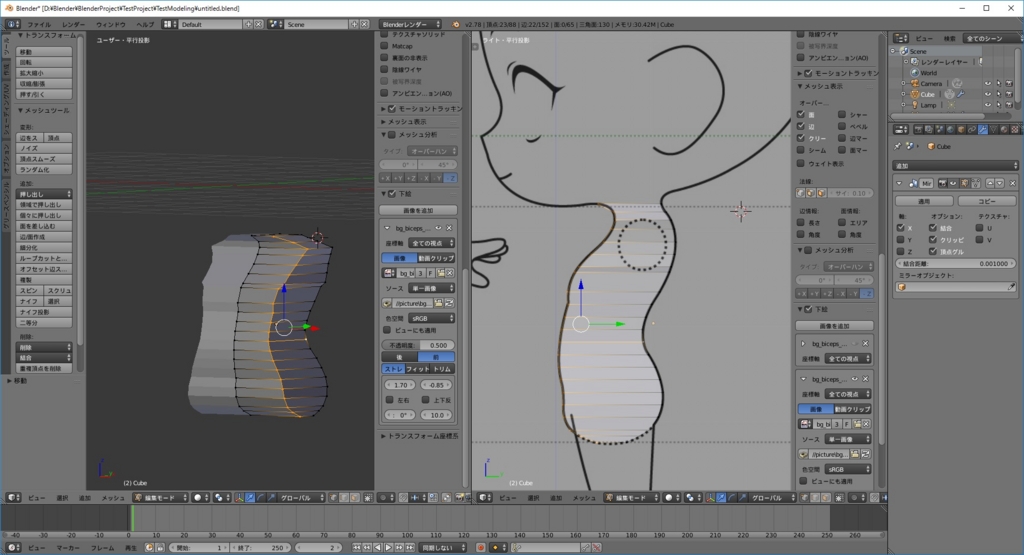This screenshot has height=555, width=1024.
Task: Click the Default screen layout field
Action: pos(210,24)
